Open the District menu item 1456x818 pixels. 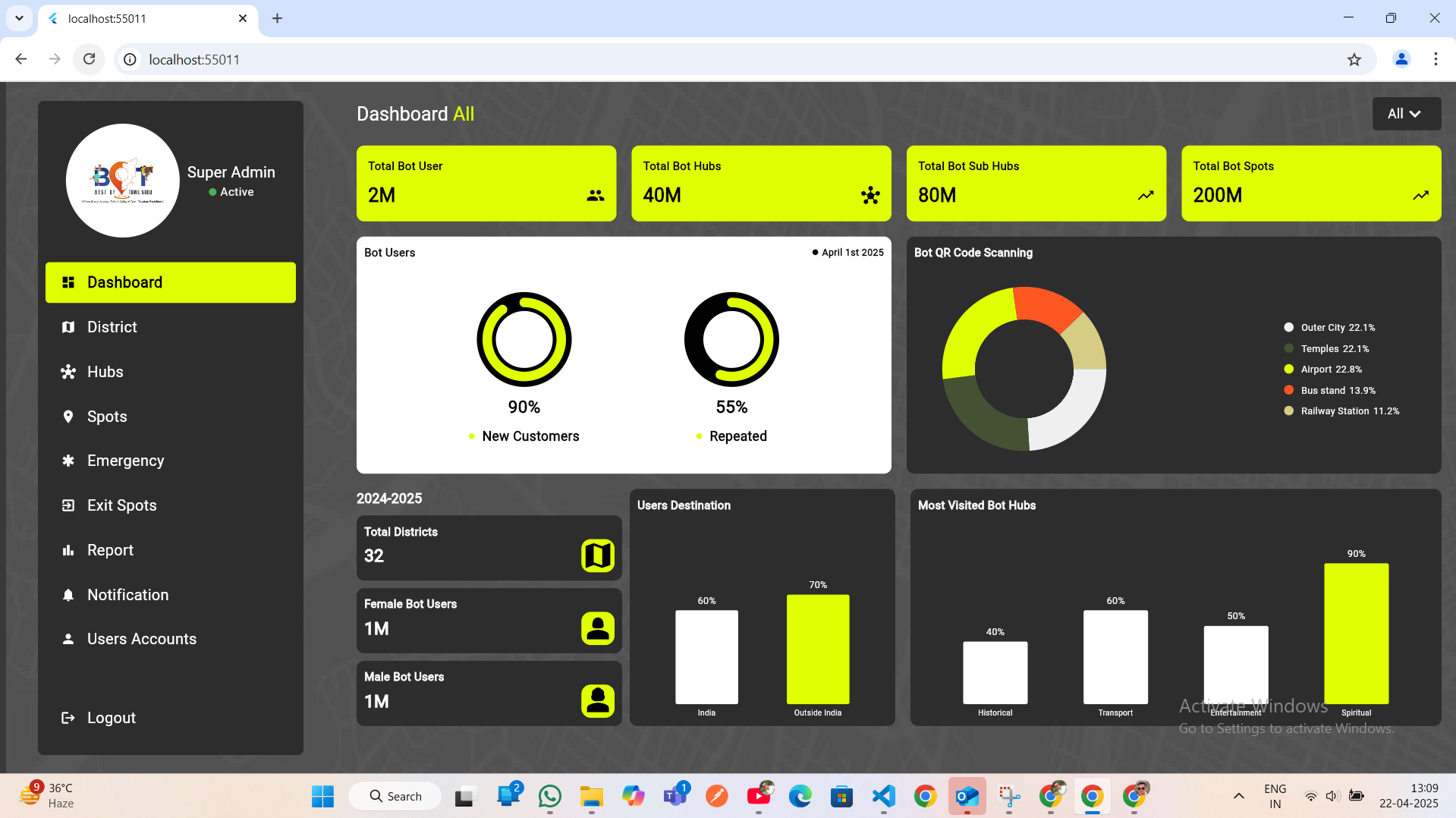pyautogui.click(x=112, y=327)
